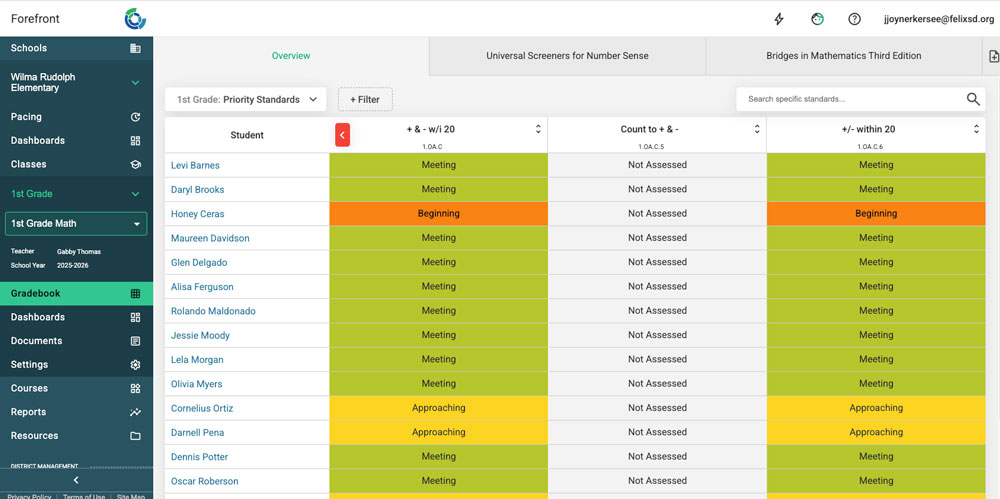1000x499 pixels.
Task: Collapse the Wilma Rudolph Elementary section
Action: [x=135, y=82]
